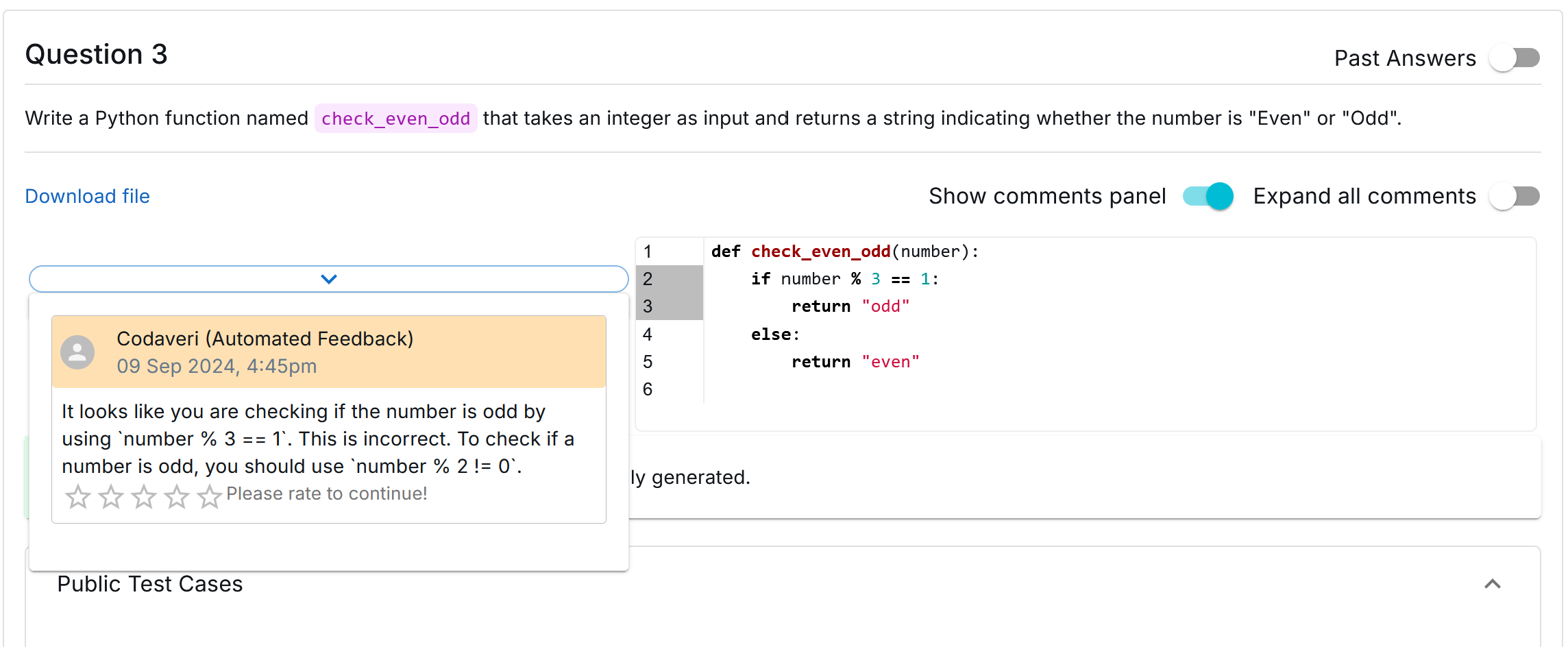
Task: Toggle the Past Answers switch
Action: 1515,58
